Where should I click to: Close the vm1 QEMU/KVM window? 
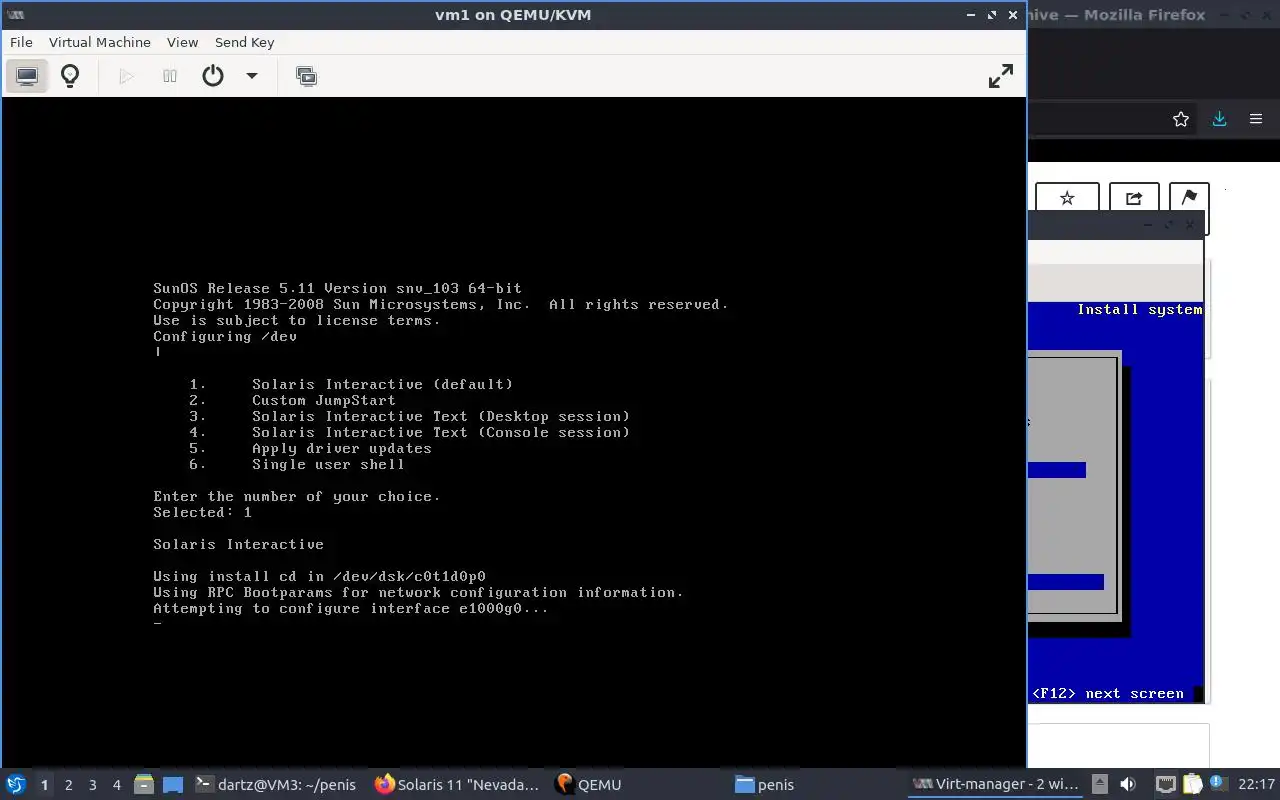coord(1013,15)
